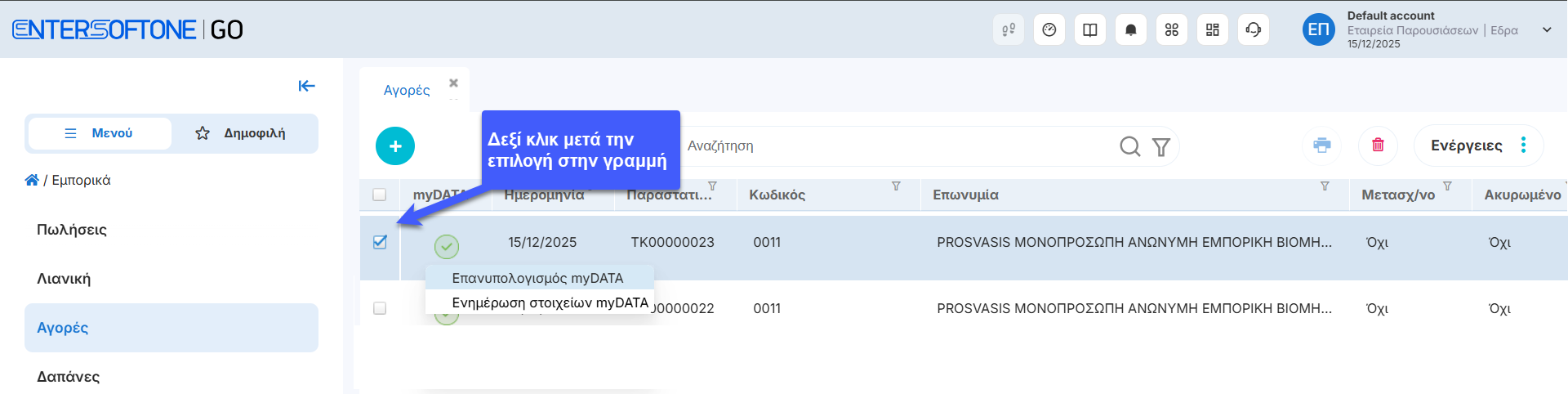Toggle the select-all header checkbox
Viewport: 1568px width, 394px height.
tap(380, 195)
